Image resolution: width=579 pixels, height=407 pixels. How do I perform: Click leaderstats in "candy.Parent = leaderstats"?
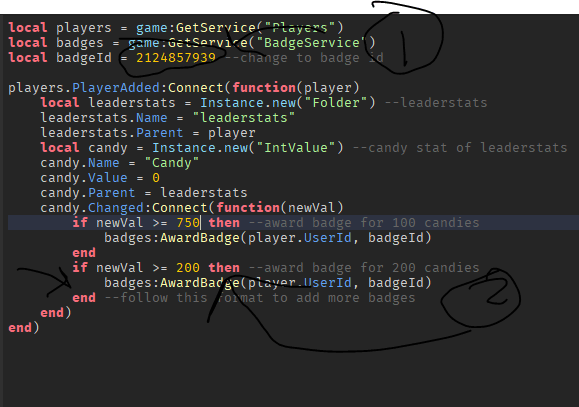click(204, 193)
